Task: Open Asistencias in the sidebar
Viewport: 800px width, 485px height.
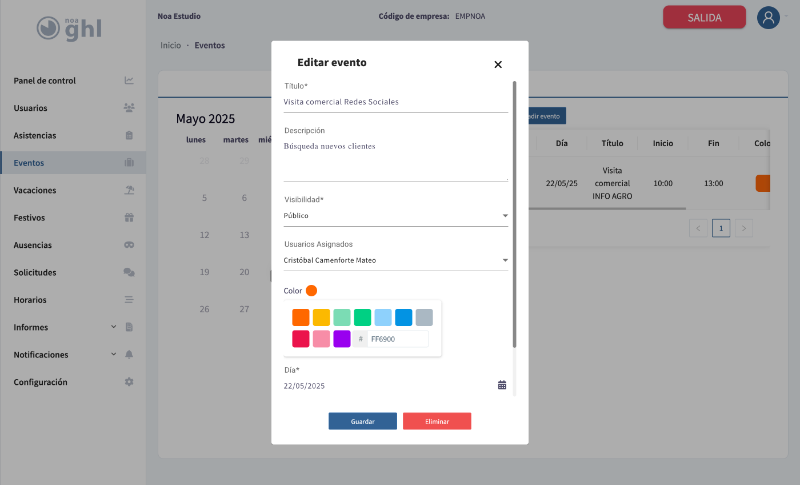Action: (x=35, y=135)
